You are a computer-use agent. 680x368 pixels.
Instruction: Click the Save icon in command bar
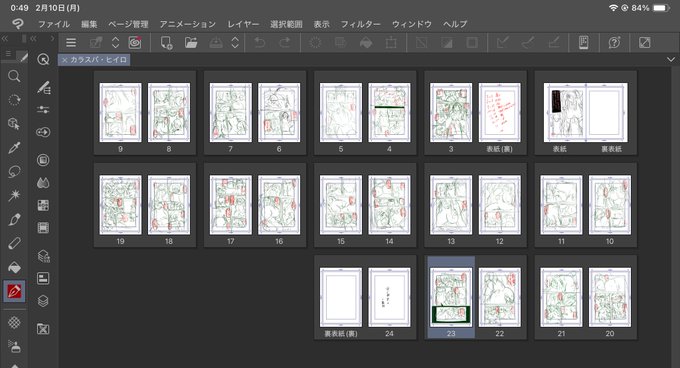pos(216,42)
